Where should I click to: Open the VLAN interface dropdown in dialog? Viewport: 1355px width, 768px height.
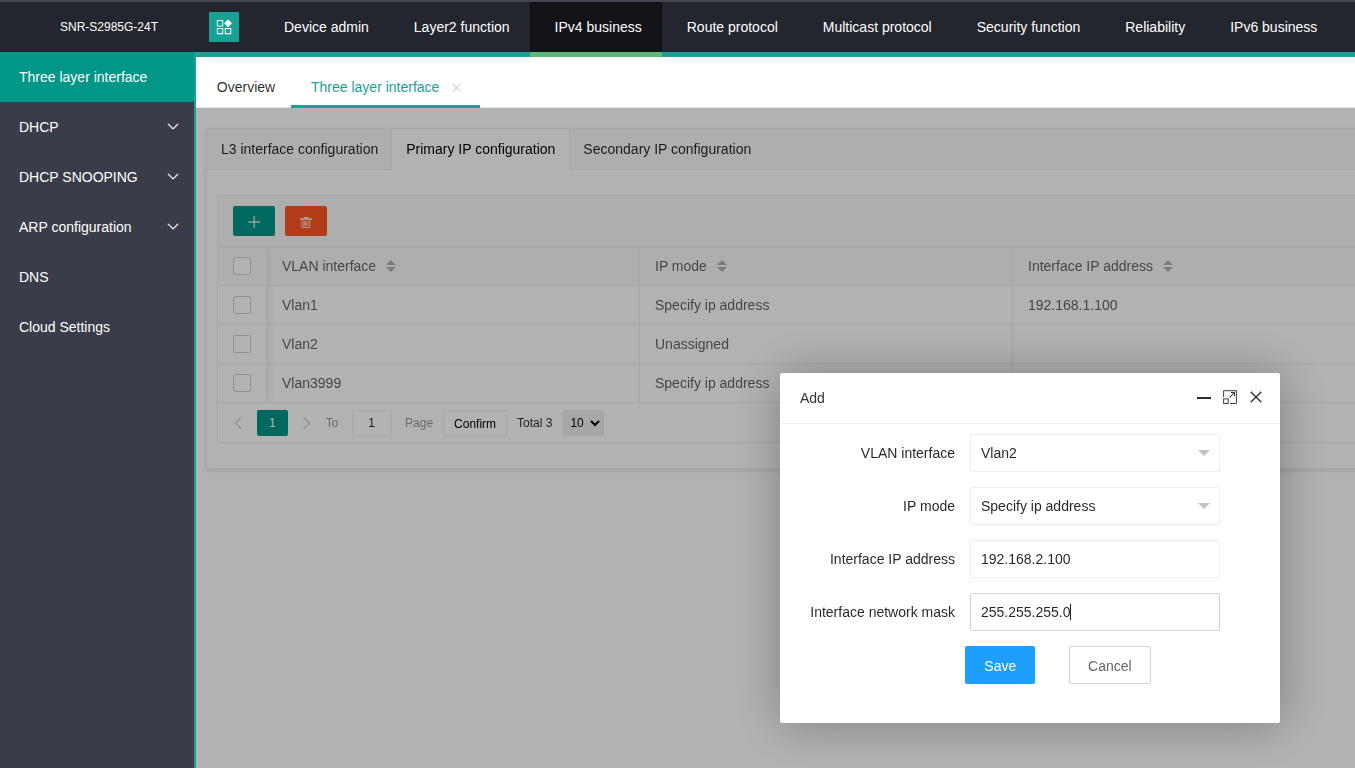1095,453
